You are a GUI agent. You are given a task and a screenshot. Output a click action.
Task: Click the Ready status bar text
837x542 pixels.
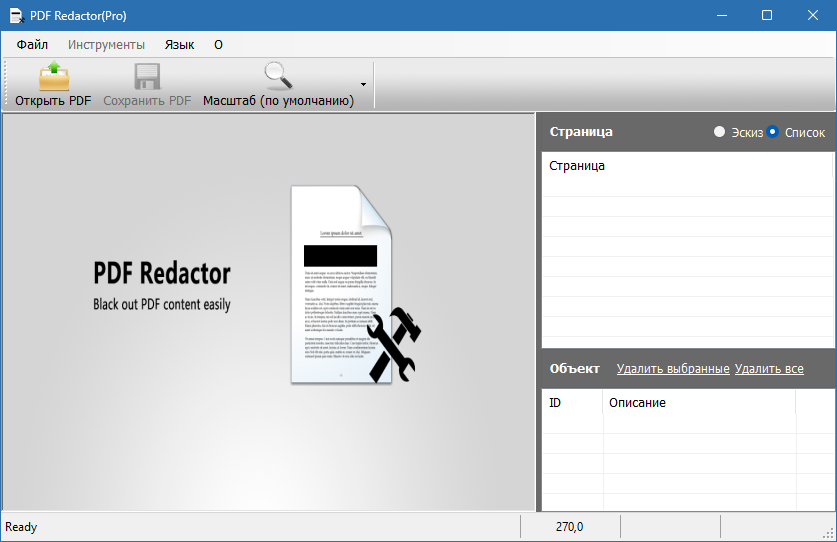pos(21,527)
